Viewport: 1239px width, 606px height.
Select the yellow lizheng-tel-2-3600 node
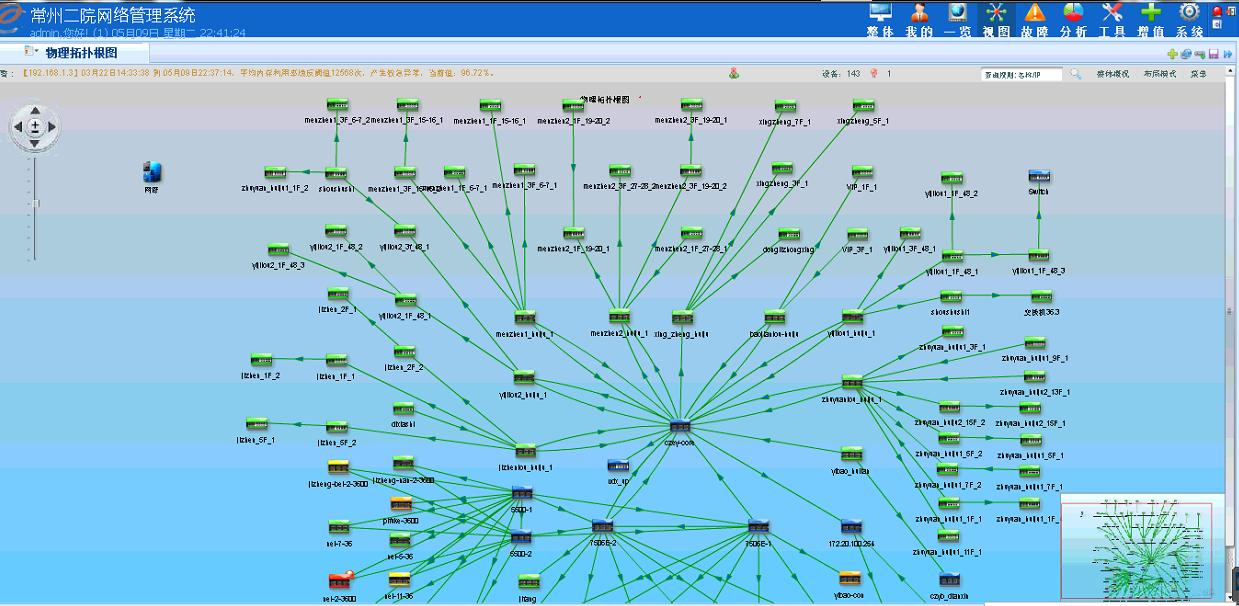[x=338, y=467]
